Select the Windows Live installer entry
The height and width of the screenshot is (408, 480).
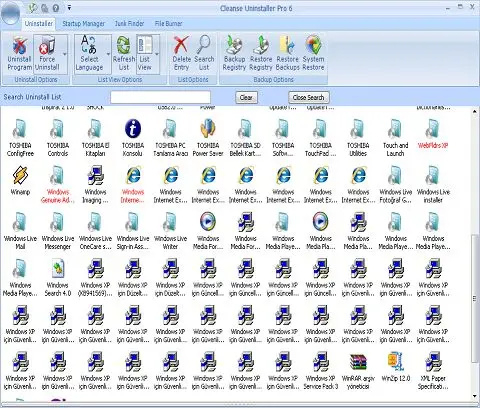[x=433, y=185]
